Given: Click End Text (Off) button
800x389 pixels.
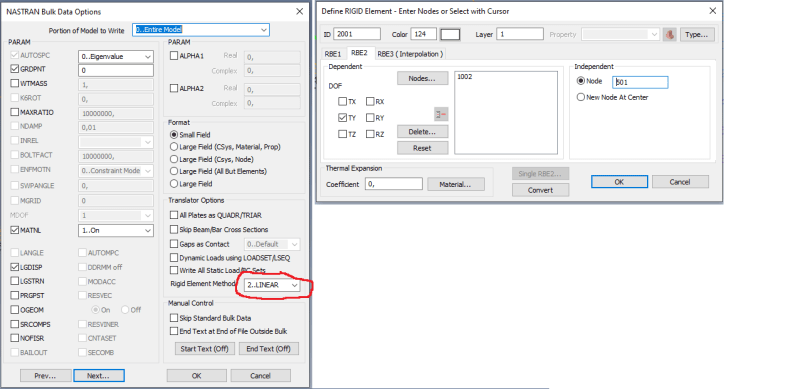Looking at the screenshot, I should (x=268, y=349).
